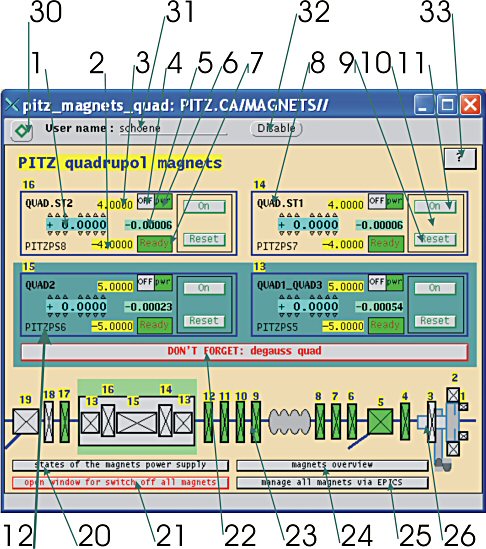
Task: Open the magnets overview
Action: pyautogui.click(x=332, y=465)
